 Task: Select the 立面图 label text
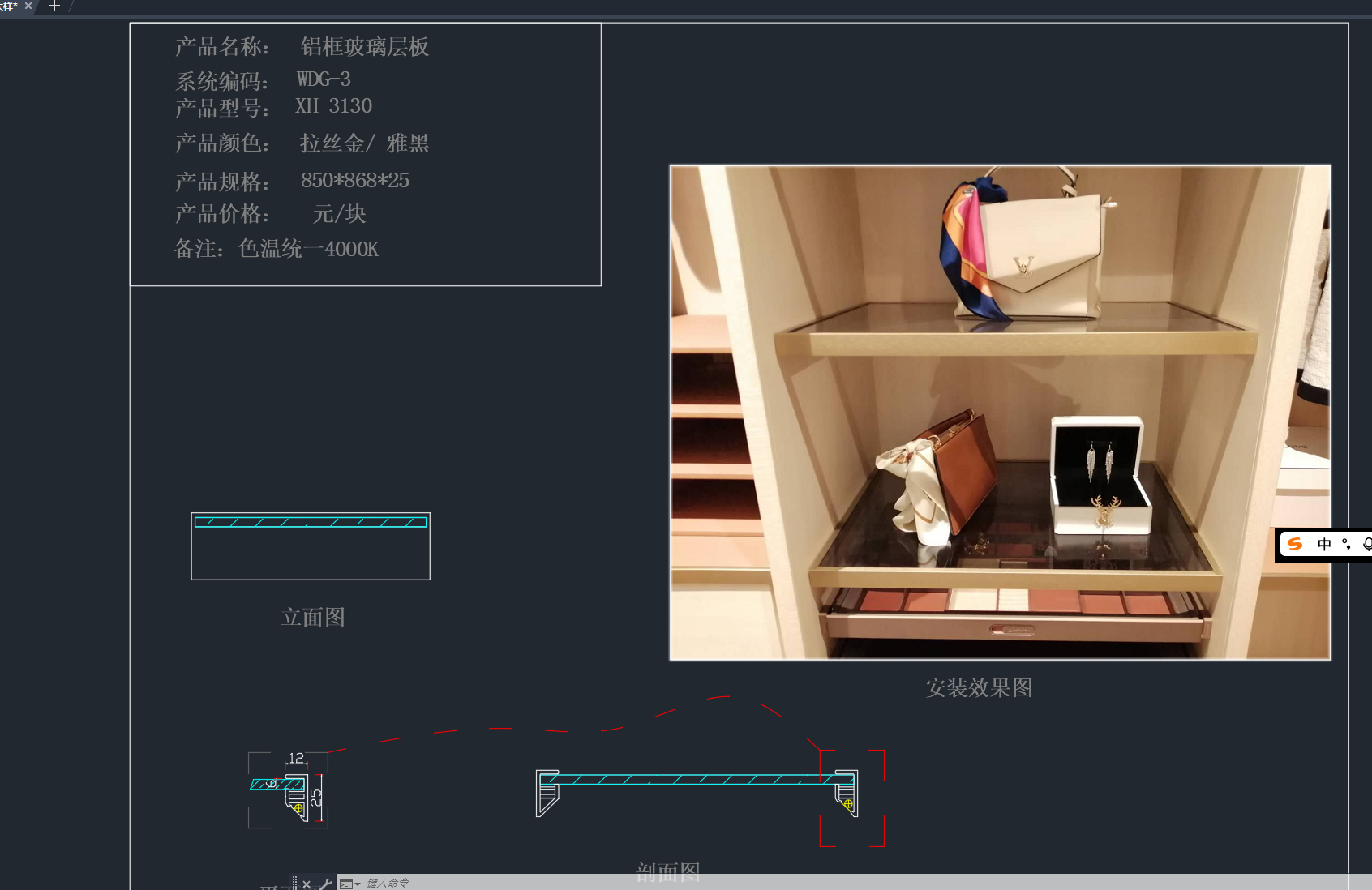click(x=313, y=618)
